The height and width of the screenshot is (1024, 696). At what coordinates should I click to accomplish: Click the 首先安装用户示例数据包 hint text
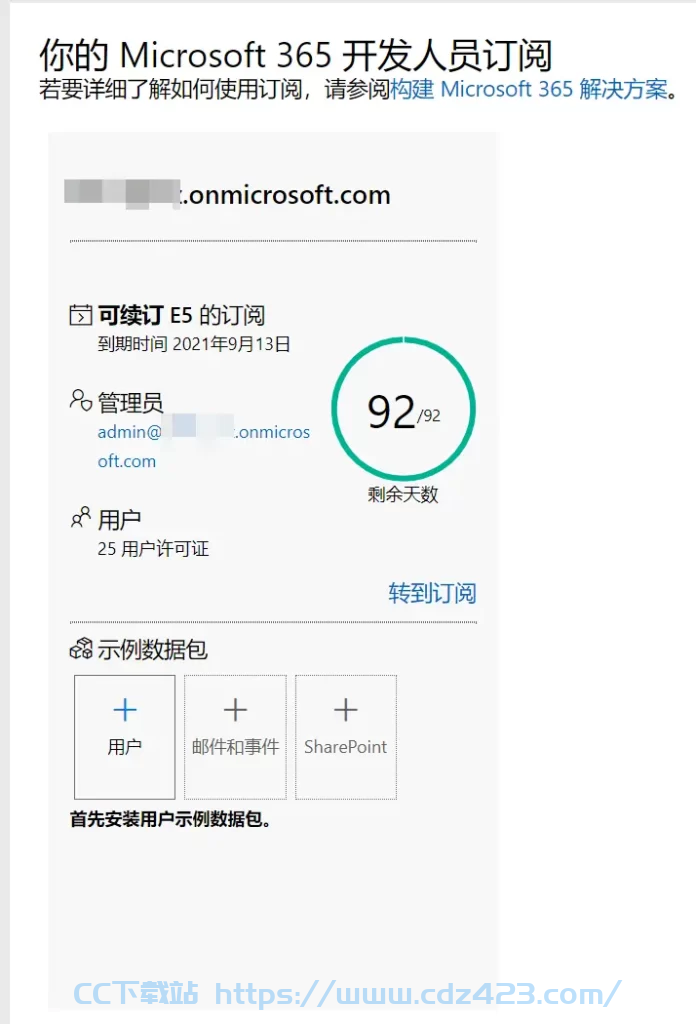coord(170,819)
